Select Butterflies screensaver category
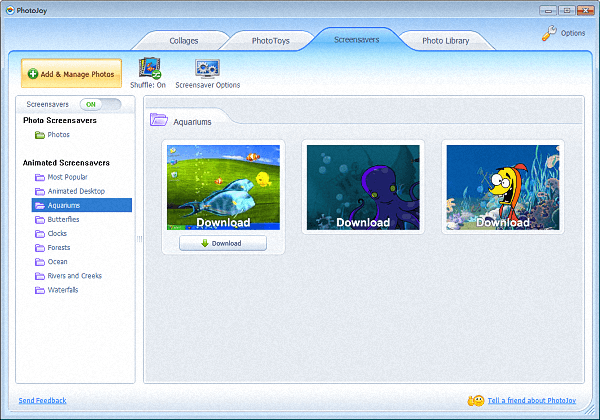This screenshot has height=420, width=600. point(63,219)
